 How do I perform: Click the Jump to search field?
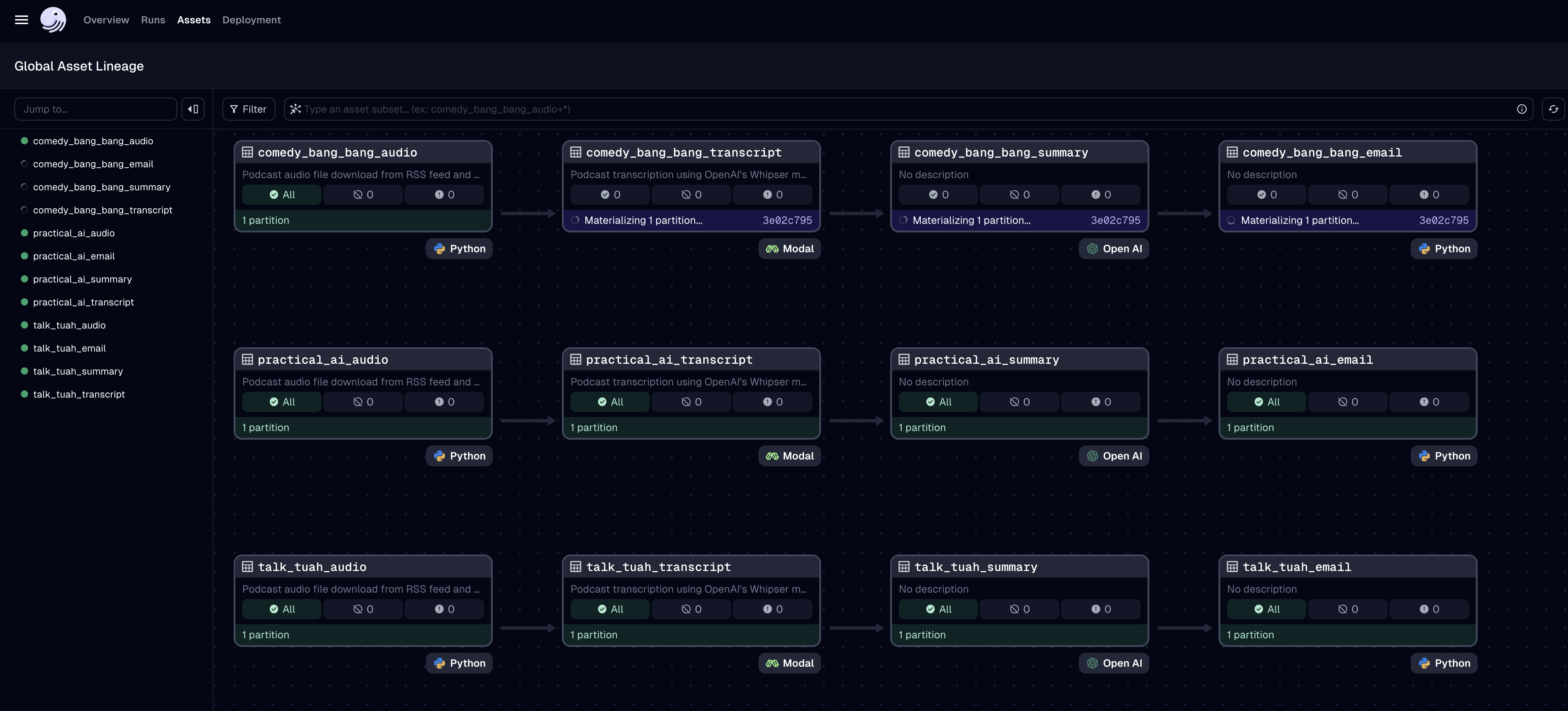(x=95, y=109)
